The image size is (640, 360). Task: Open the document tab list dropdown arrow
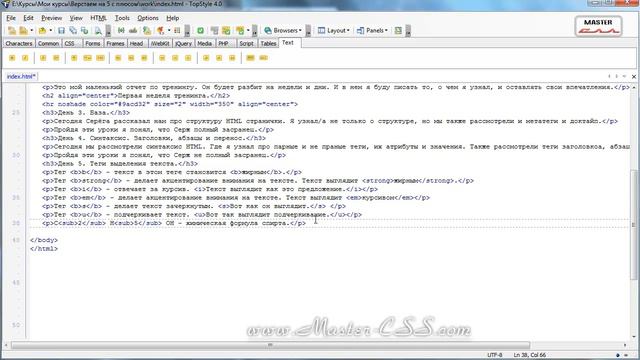tap(624, 76)
